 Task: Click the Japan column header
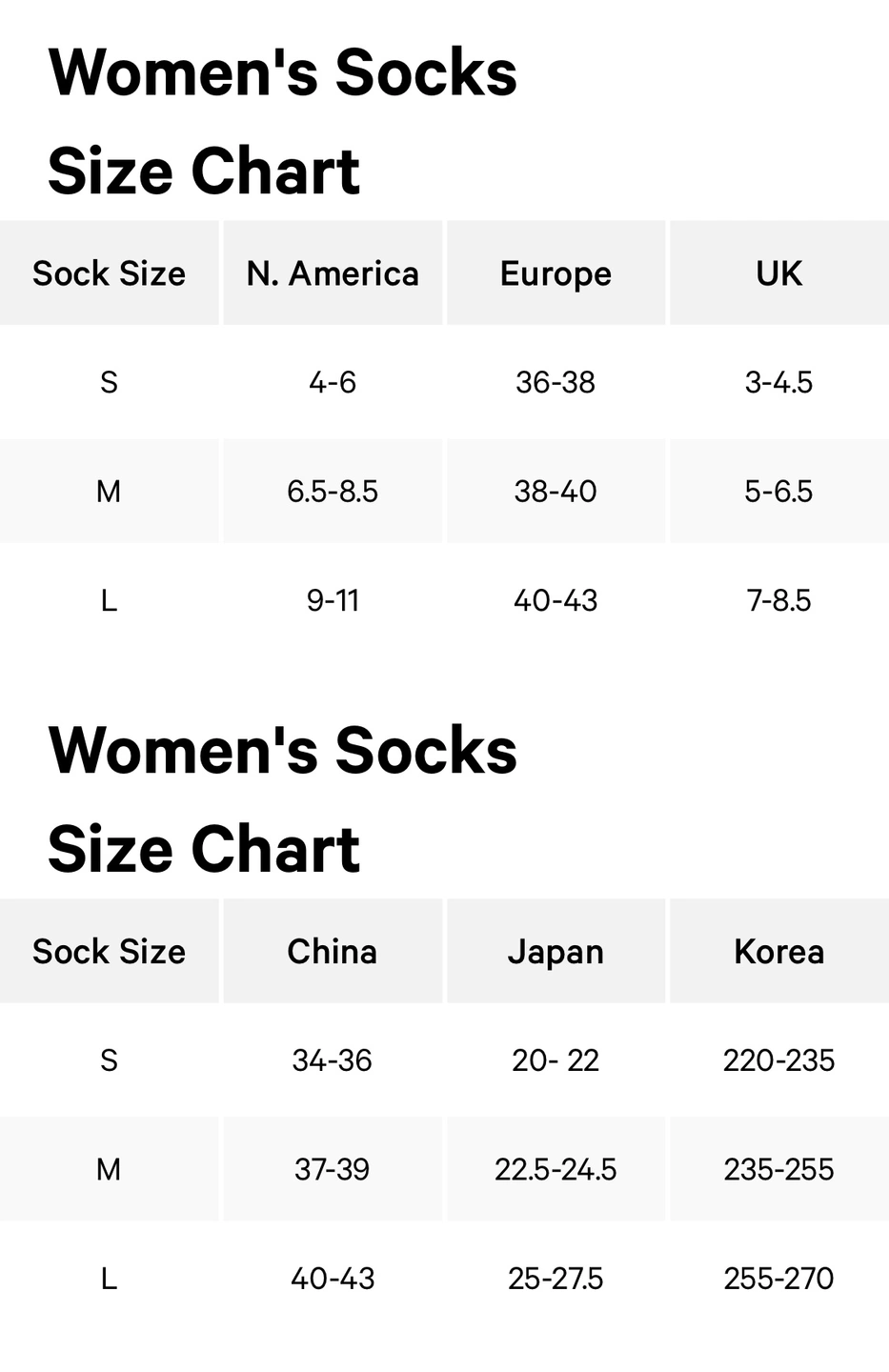click(556, 951)
